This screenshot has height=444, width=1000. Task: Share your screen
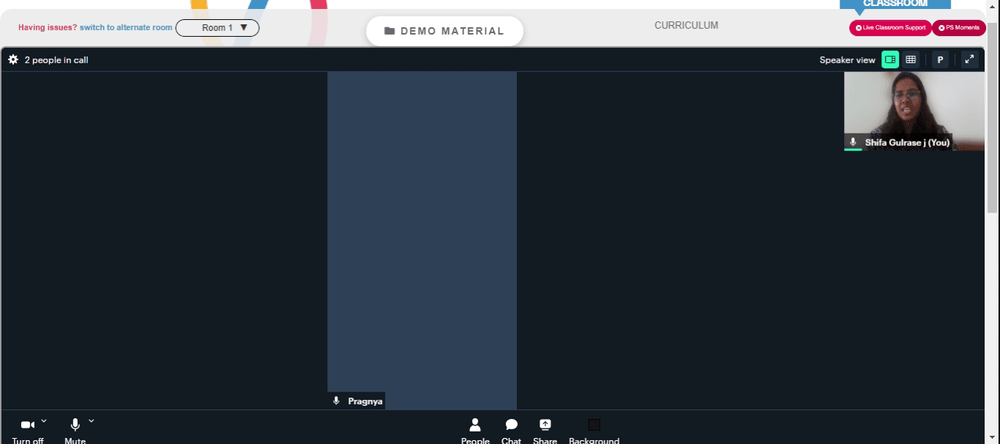pos(545,431)
